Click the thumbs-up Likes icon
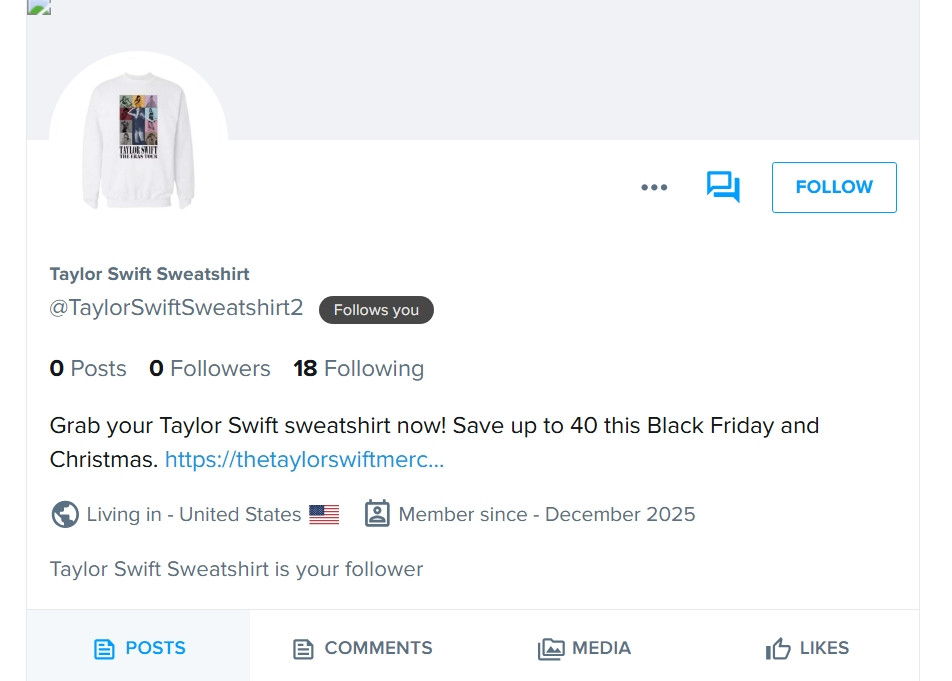 [778, 649]
